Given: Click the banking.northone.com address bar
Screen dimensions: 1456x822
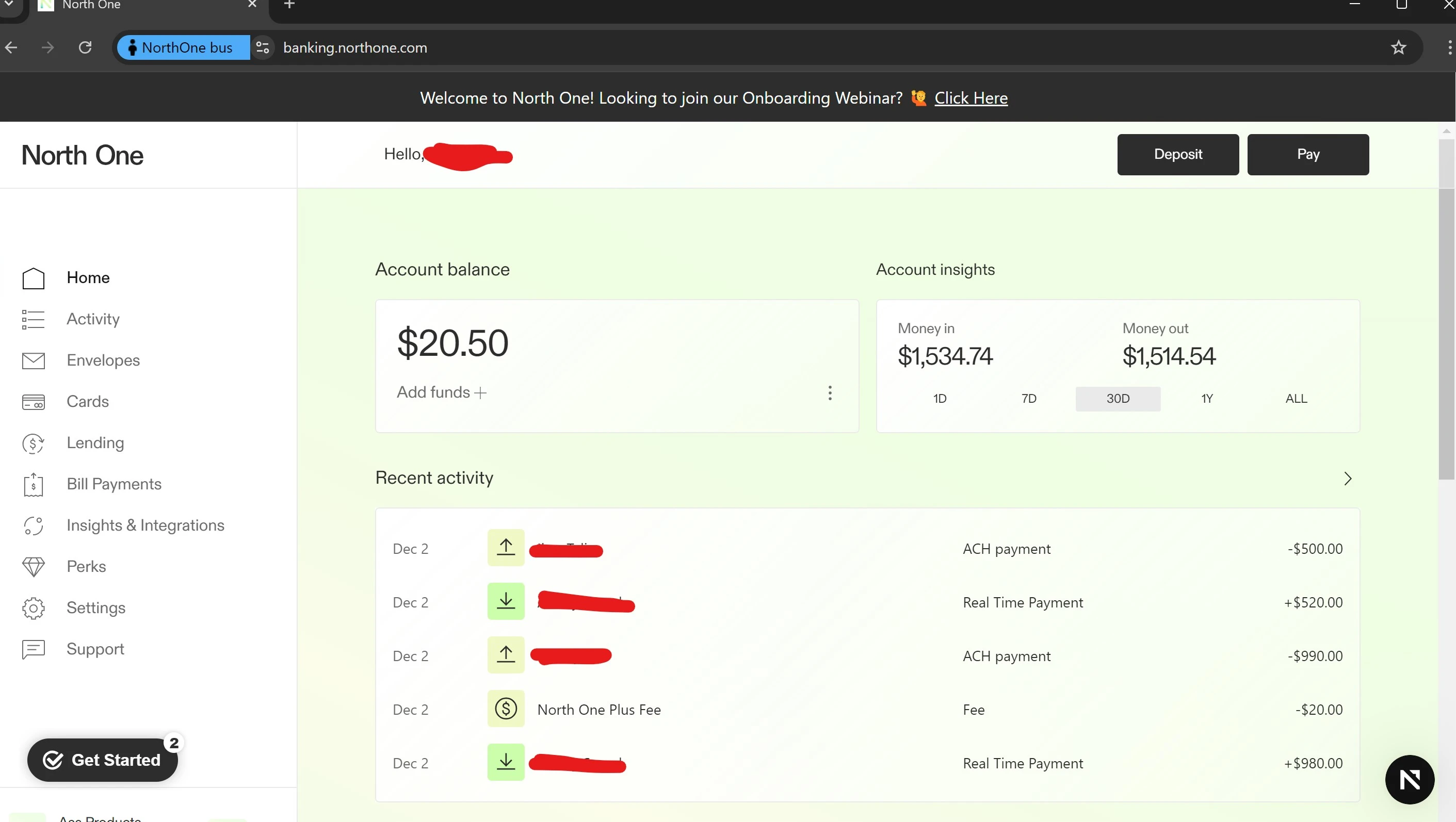Looking at the screenshot, I should click(355, 47).
